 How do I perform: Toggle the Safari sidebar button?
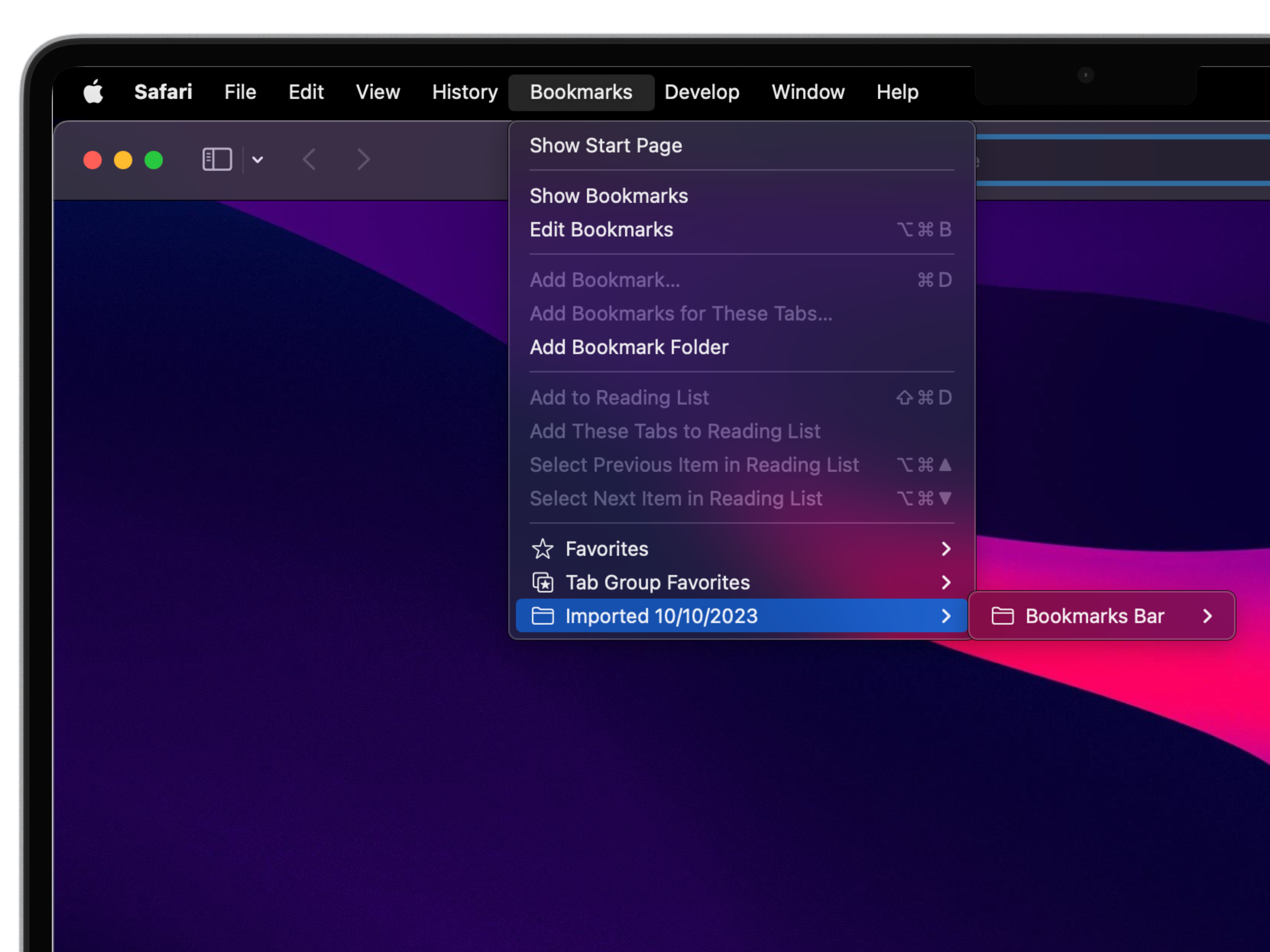pyautogui.click(x=217, y=160)
